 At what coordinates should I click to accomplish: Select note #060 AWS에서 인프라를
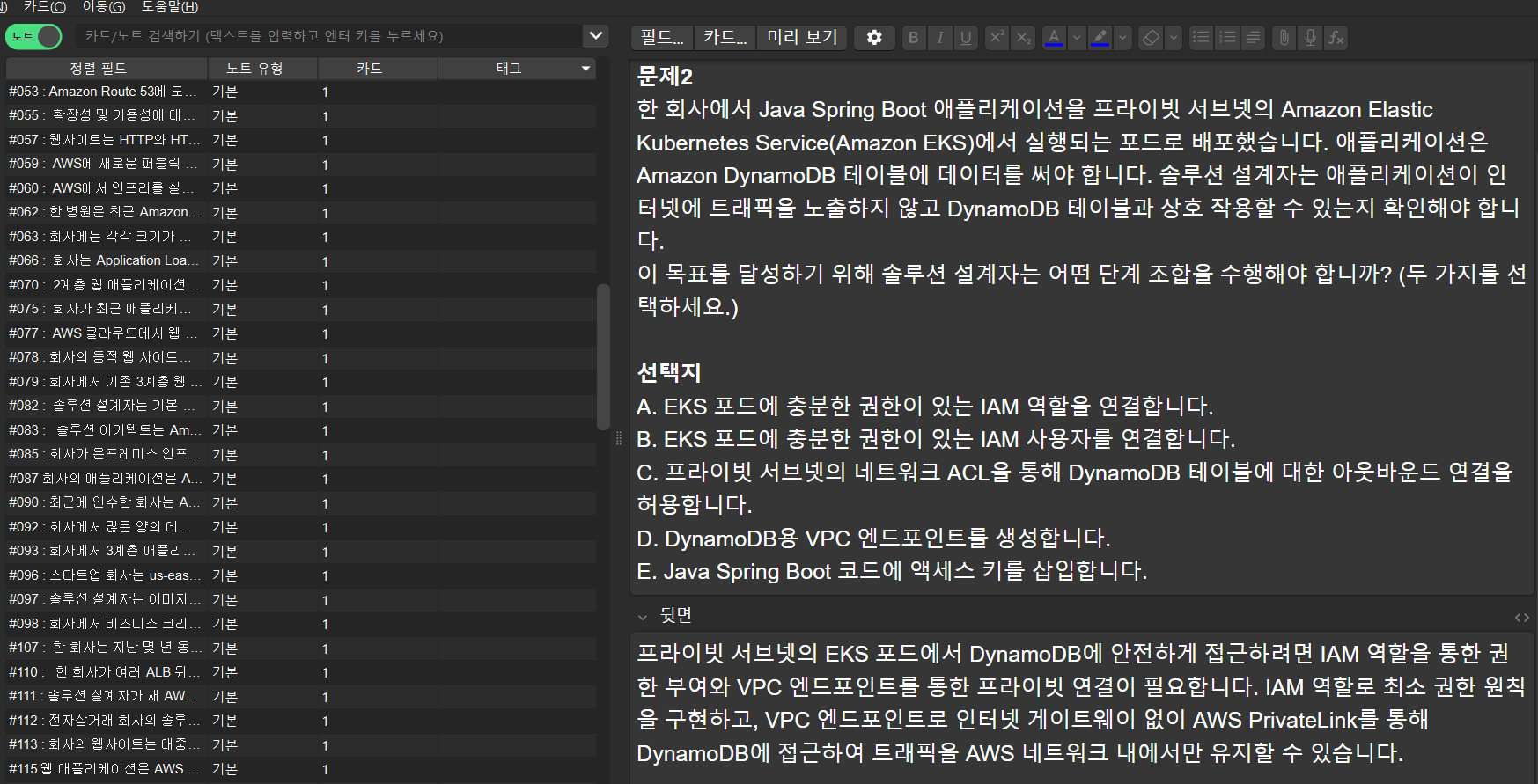300,188
